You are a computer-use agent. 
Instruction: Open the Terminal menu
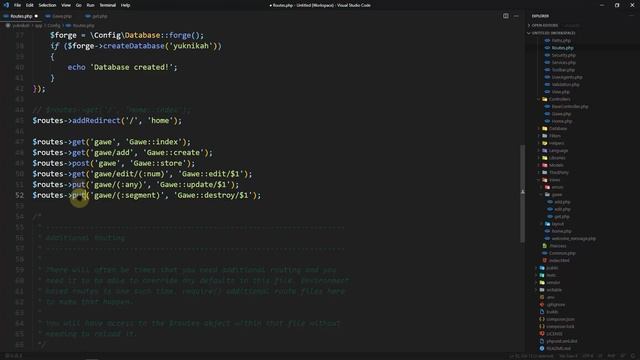pyautogui.click(x=107, y=5)
